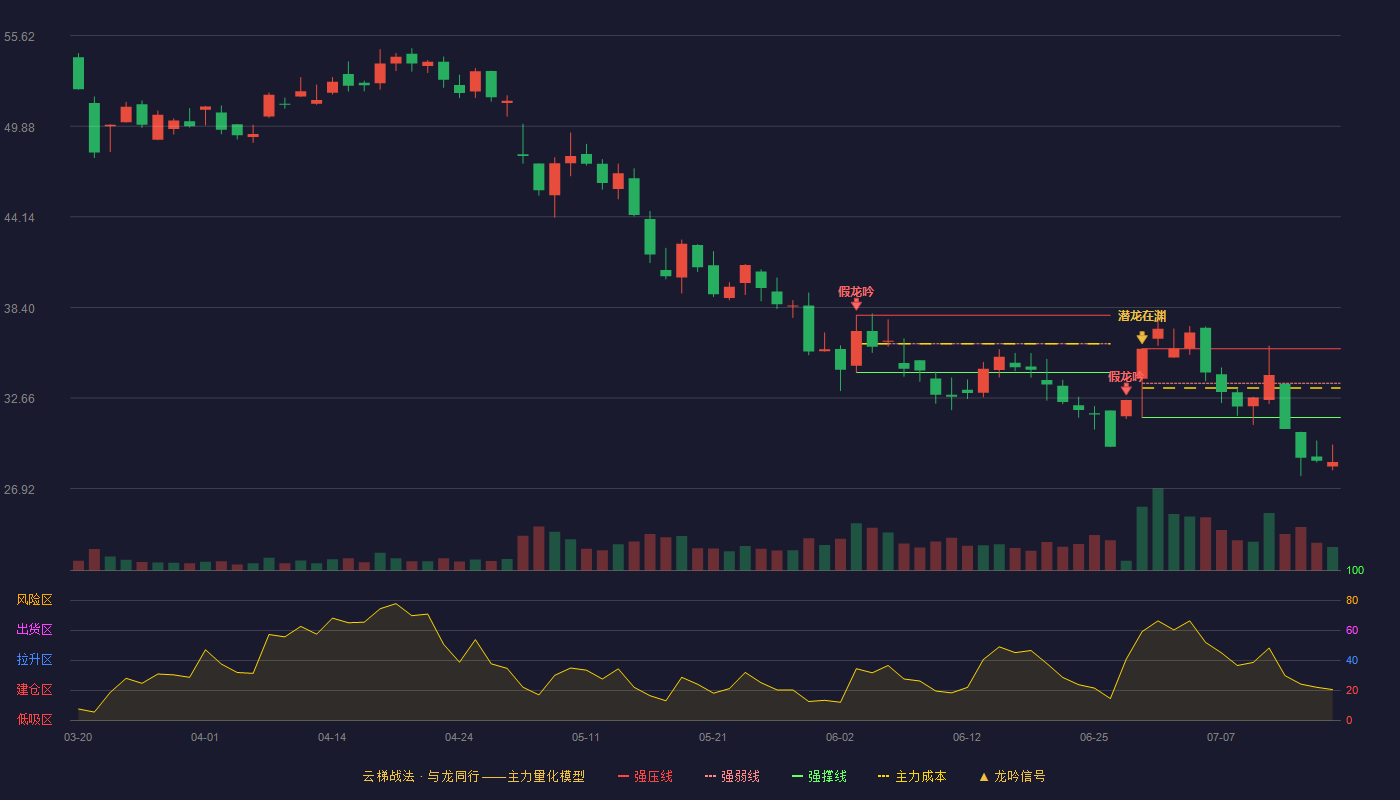This screenshot has height=800, width=1400.
Task: Click the yellow 潜龙在渊 down-arrow marker
Action: coord(1142,338)
